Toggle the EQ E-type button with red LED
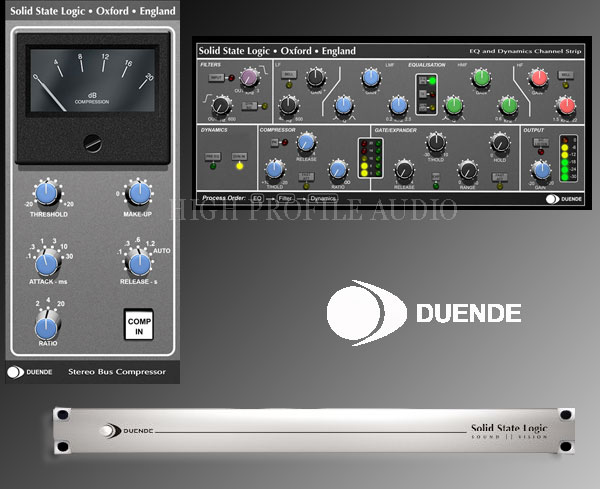The image size is (600, 489). 422,94
